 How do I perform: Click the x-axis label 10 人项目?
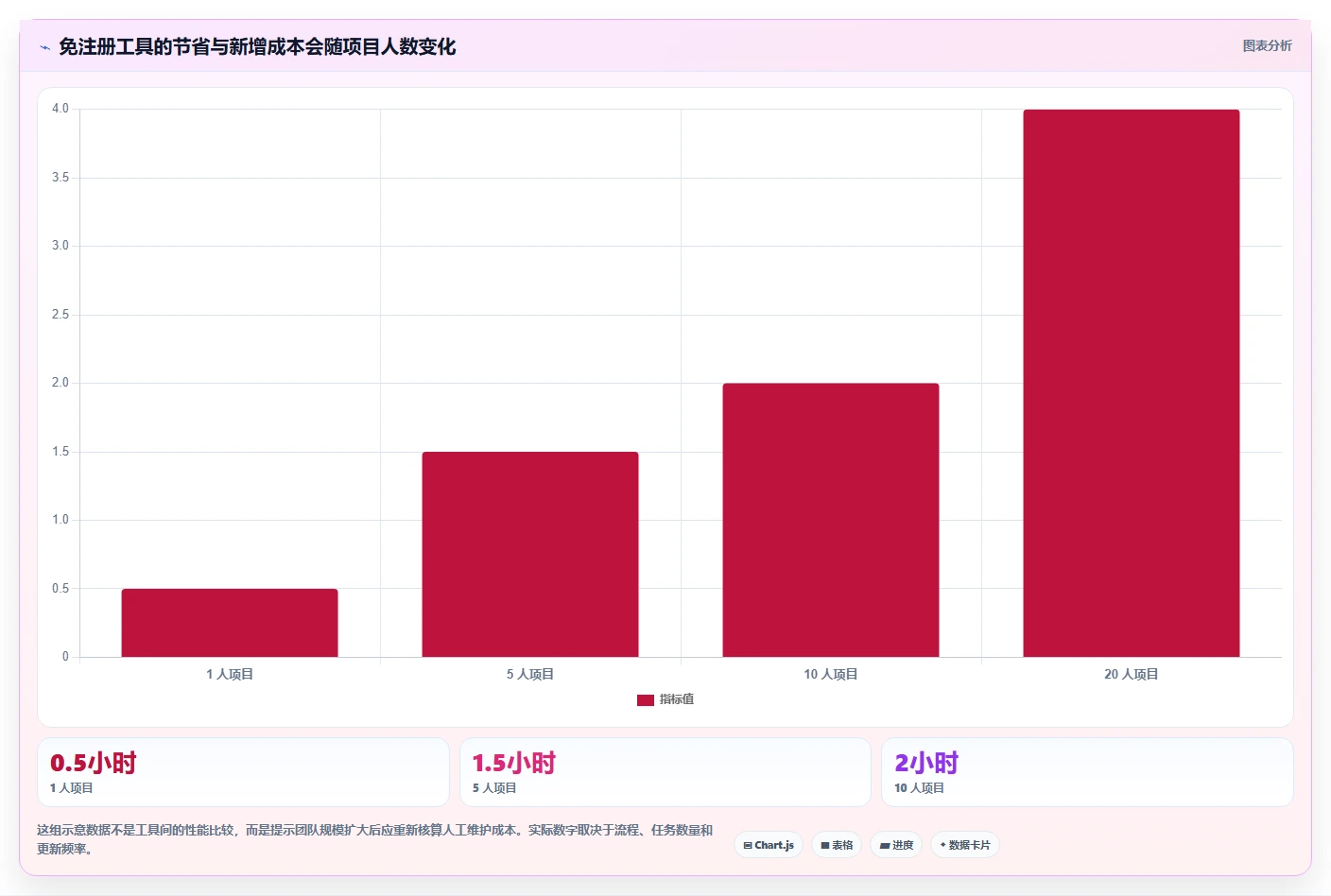coord(831,674)
